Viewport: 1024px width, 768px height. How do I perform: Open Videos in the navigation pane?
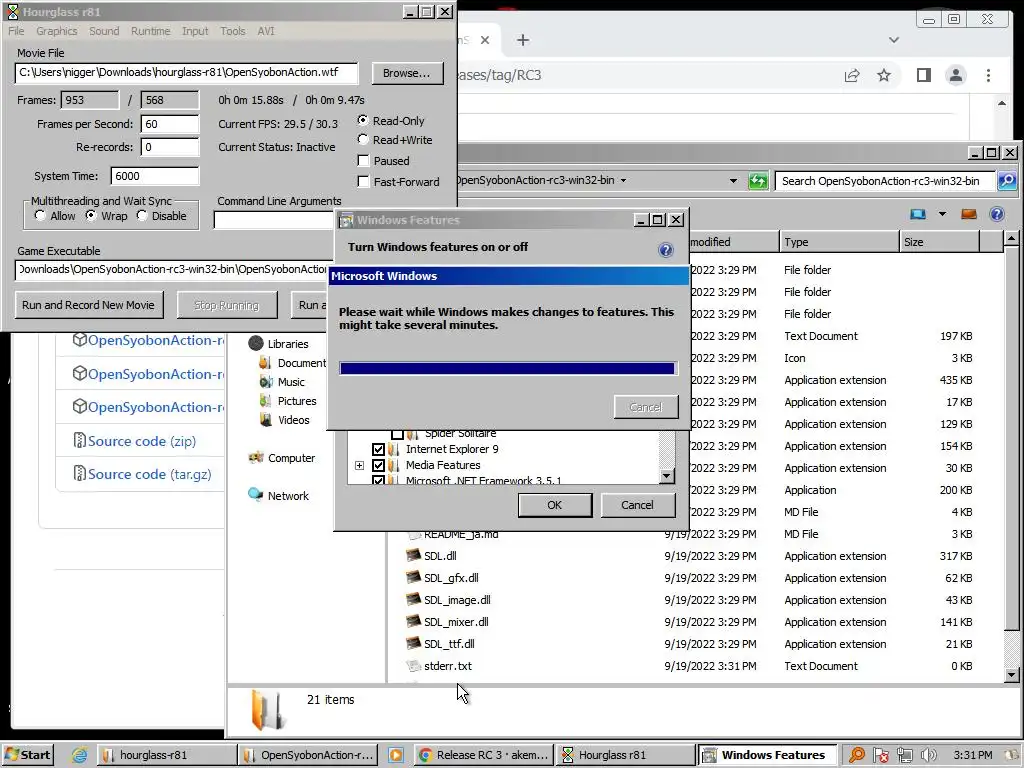pyautogui.click(x=293, y=420)
